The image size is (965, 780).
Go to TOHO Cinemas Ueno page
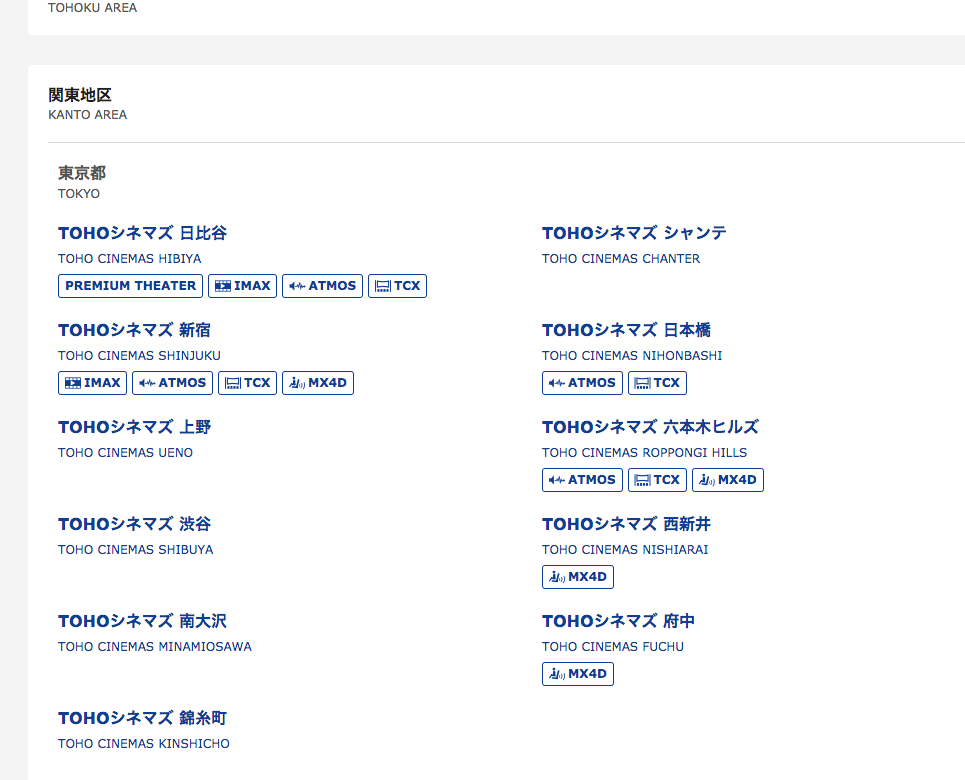[x=134, y=428]
